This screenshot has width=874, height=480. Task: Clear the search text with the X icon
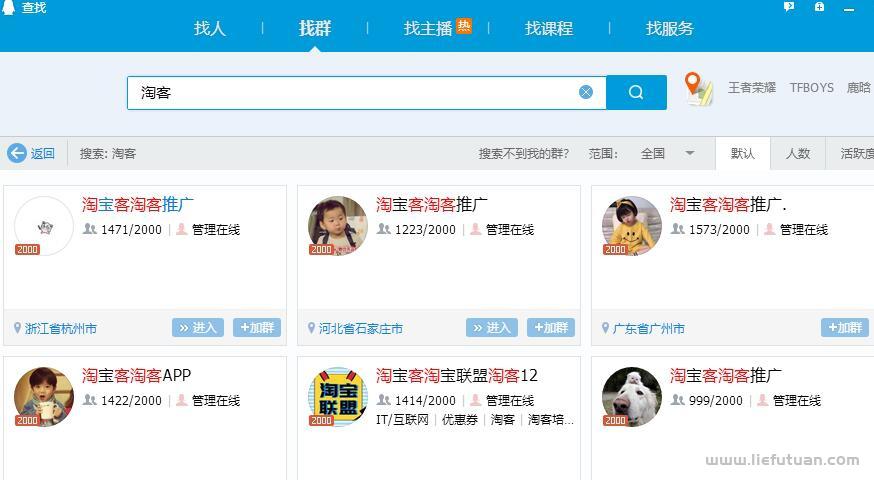click(x=586, y=92)
